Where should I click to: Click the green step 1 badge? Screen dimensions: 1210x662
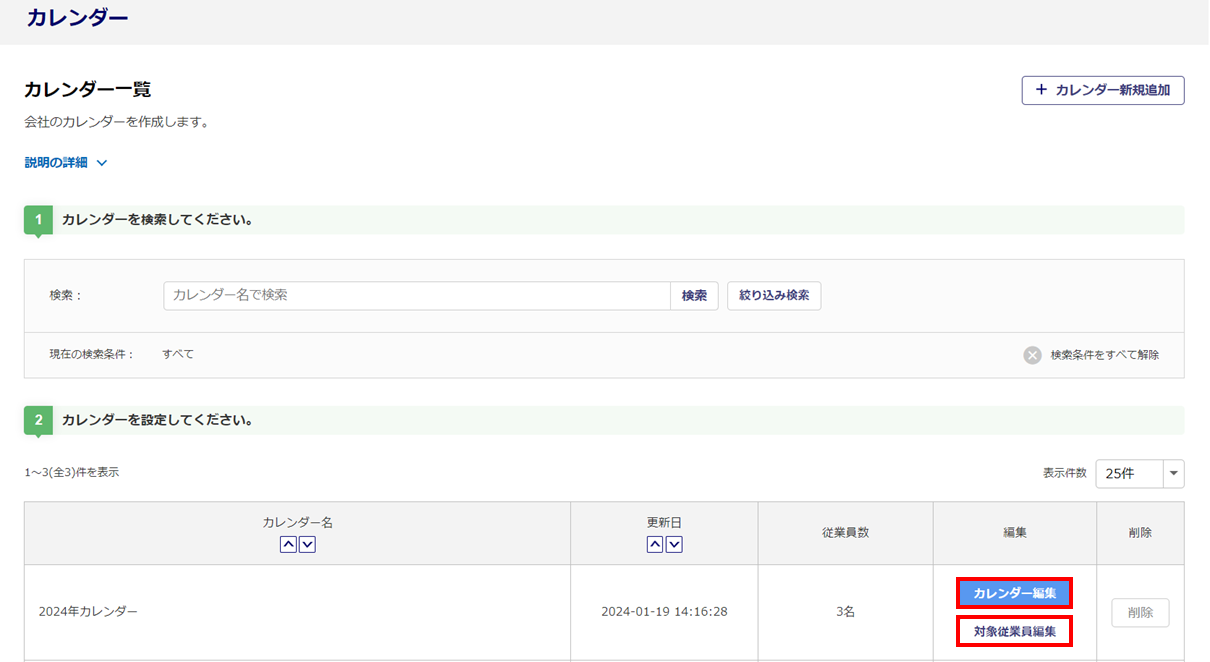pyautogui.click(x=38, y=220)
